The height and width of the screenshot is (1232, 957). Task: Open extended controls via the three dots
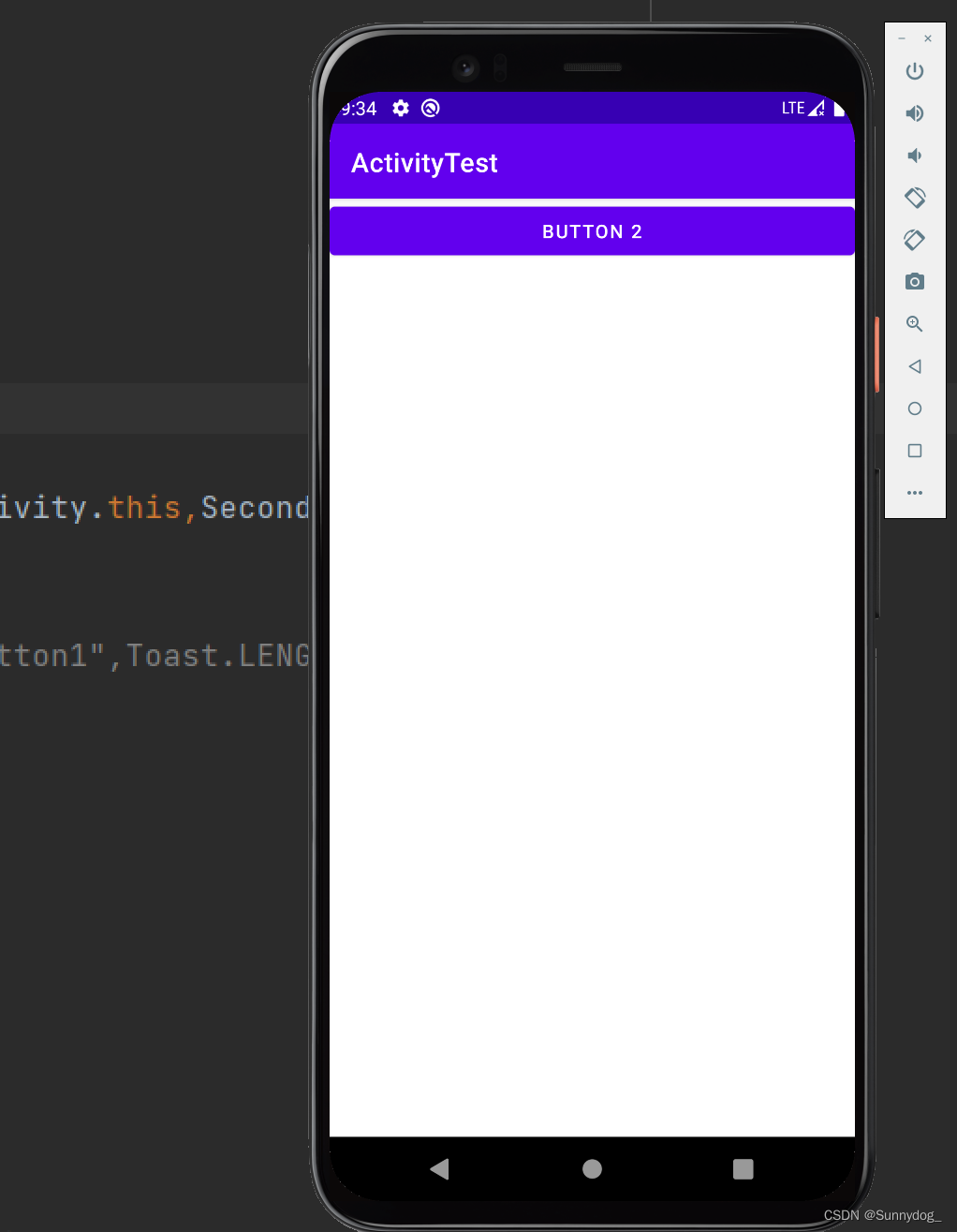915,493
